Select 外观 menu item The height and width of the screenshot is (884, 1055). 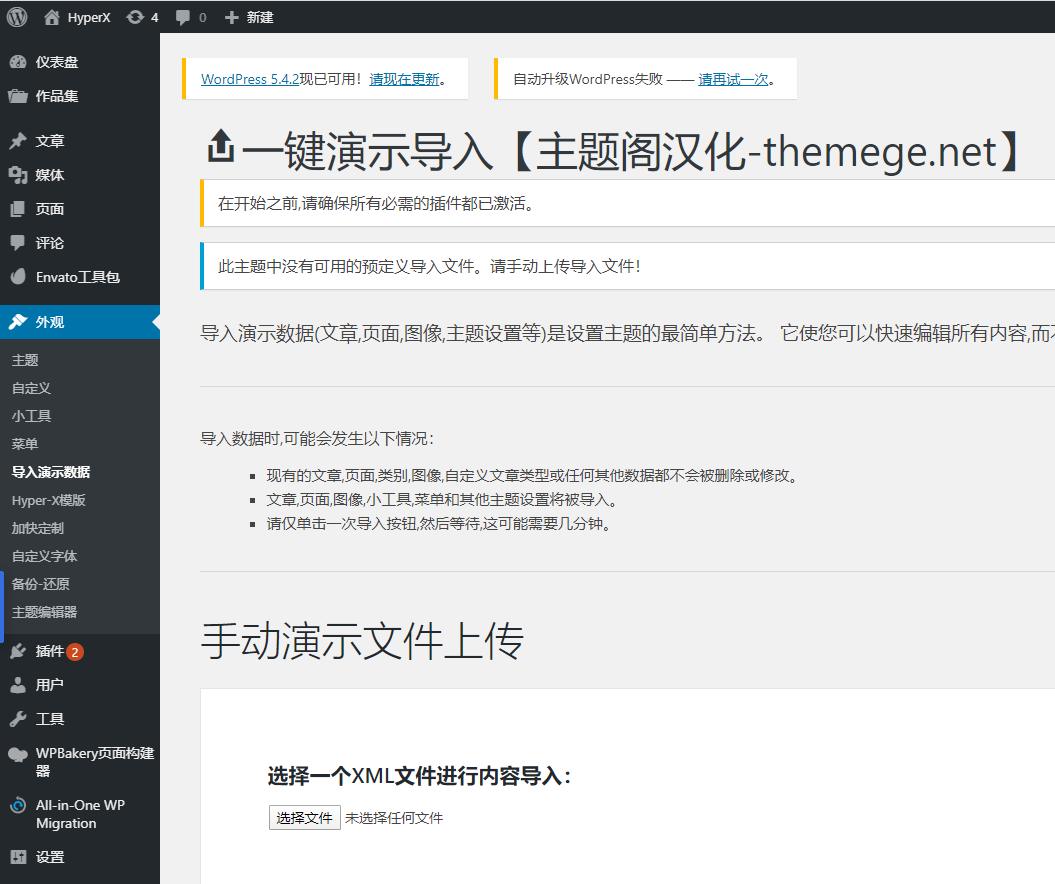50,322
